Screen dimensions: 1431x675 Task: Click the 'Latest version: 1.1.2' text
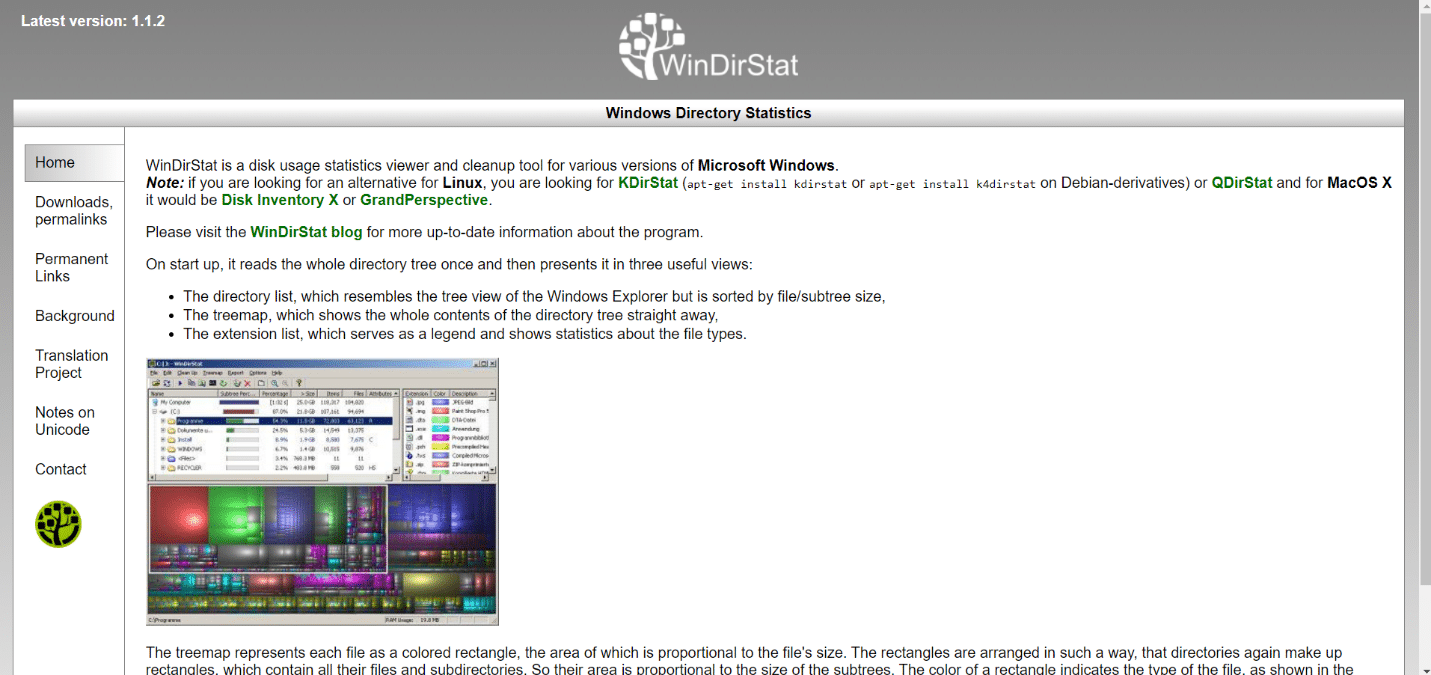(93, 21)
